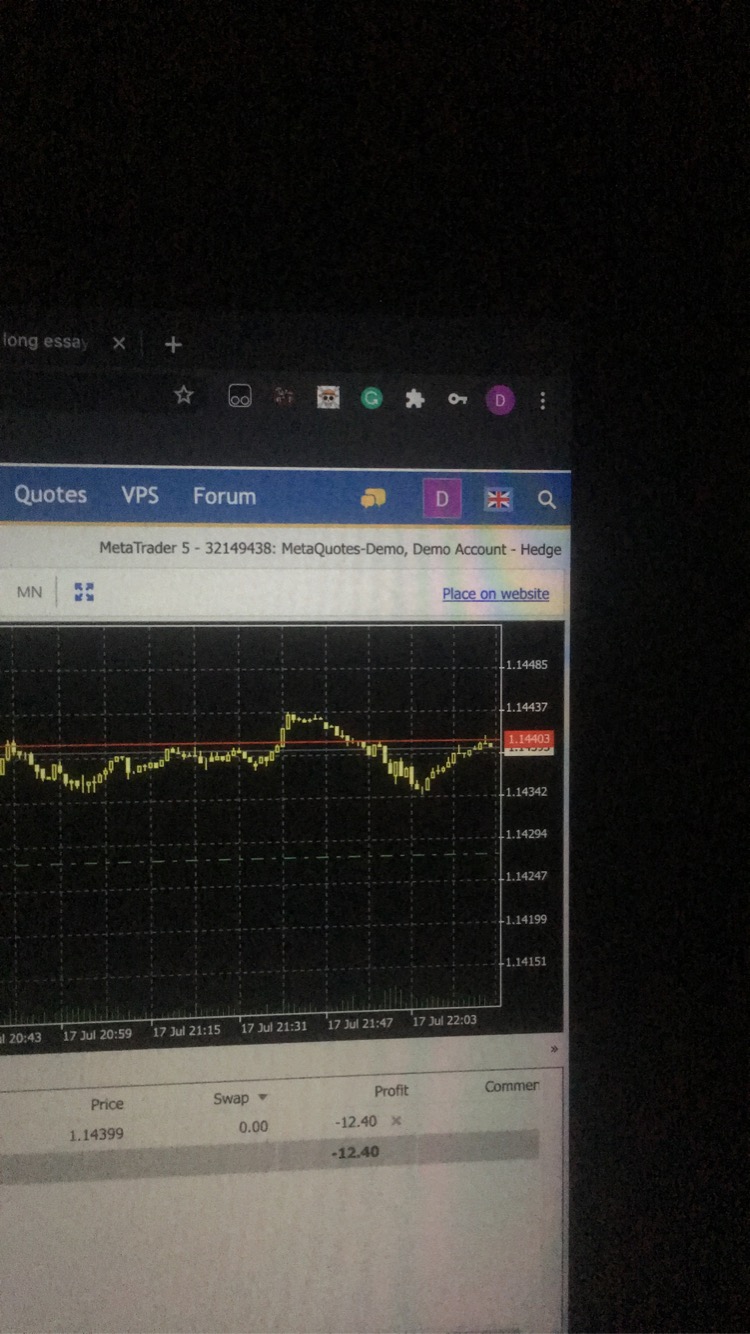This screenshot has height=1334, width=750.
Task: Select the 'long essay' tab
Action: pyautogui.click(x=45, y=341)
